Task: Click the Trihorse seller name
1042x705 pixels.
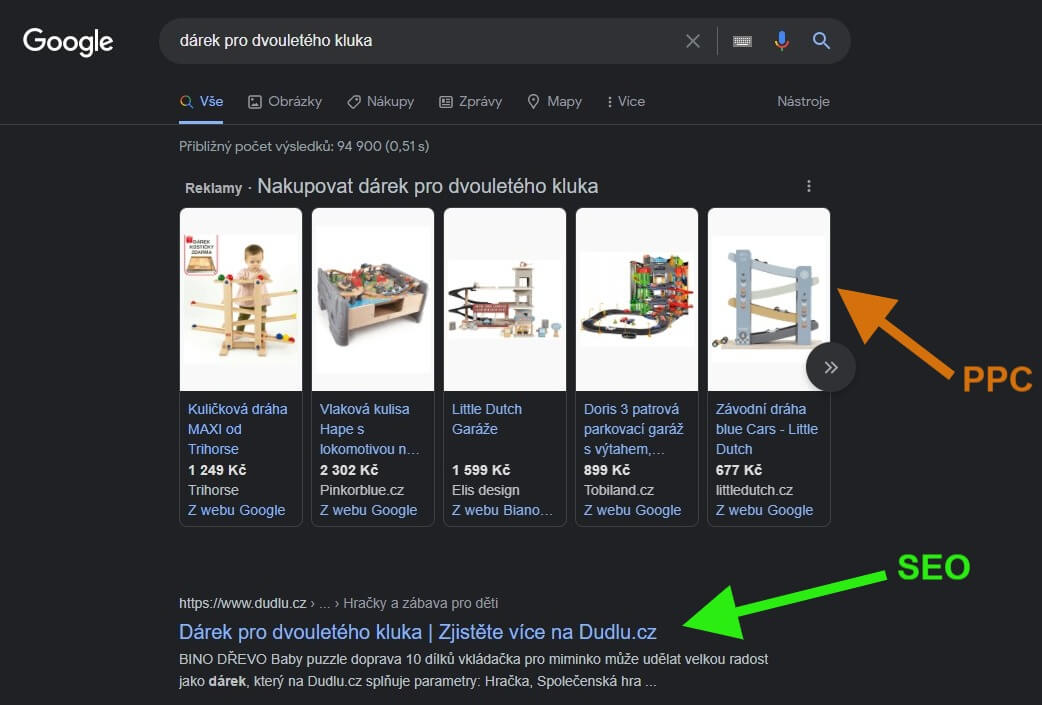Action: tap(213, 490)
